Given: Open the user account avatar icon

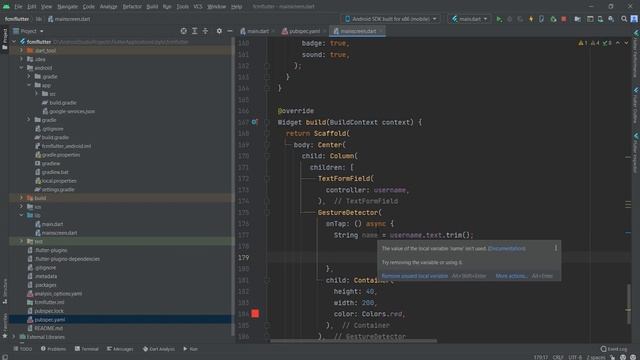Looking at the screenshot, I should (x=634, y=19).
